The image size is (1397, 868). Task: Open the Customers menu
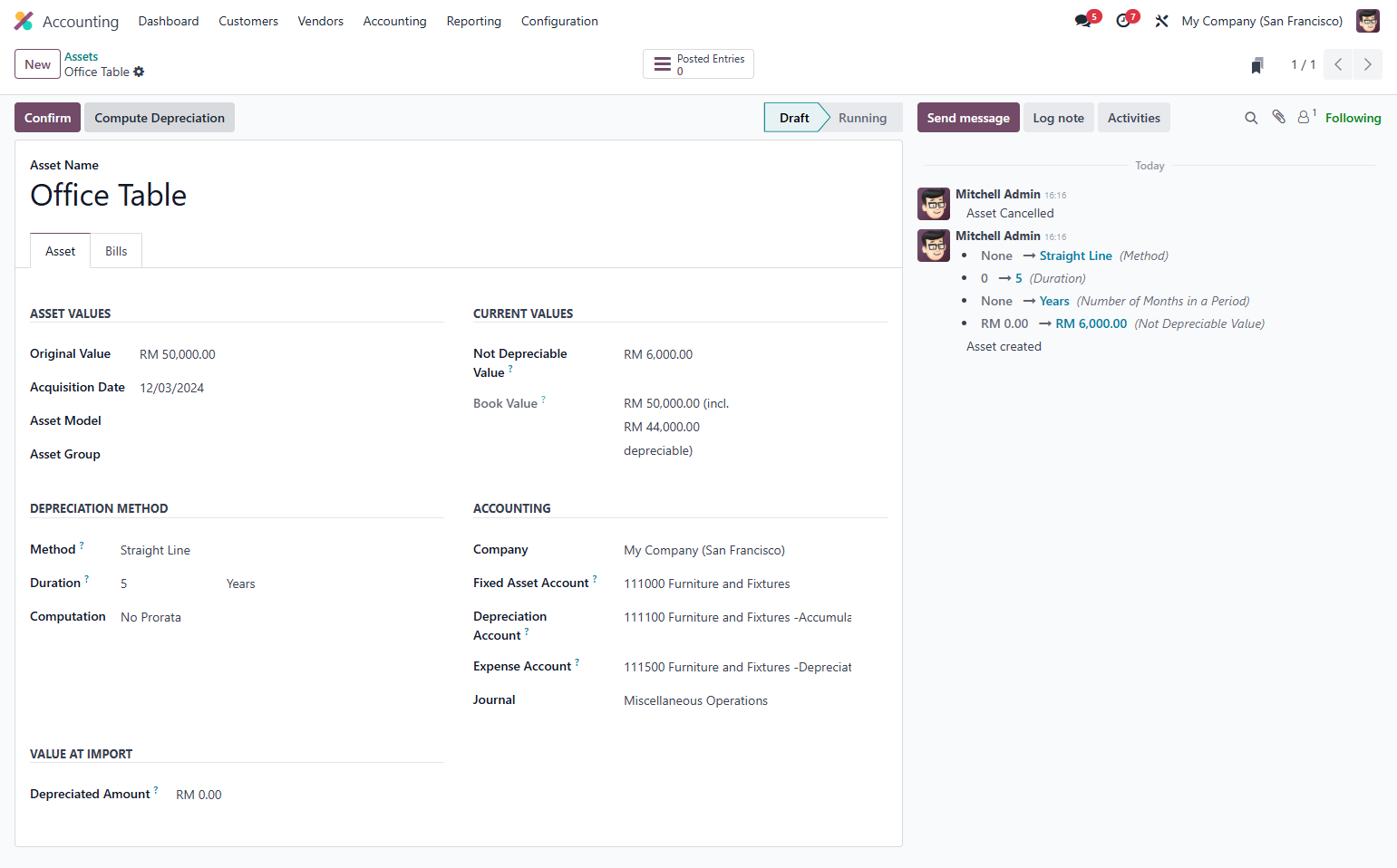point(248,21)
